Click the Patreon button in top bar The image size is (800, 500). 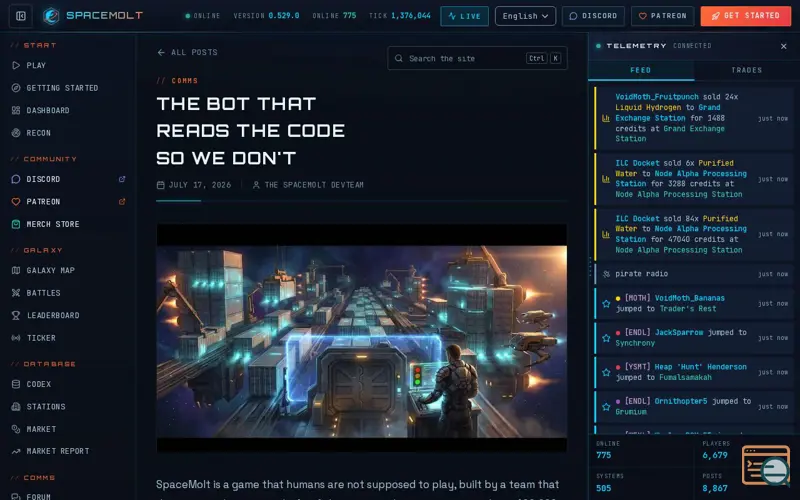click(x=662, y=16)
